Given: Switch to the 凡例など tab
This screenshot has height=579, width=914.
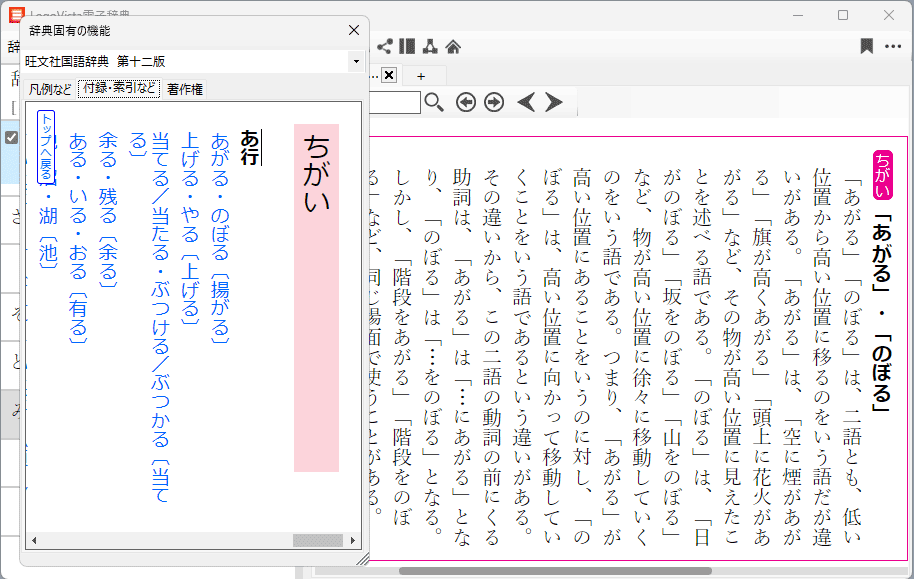Looking at the screenshot, I should (x=50, y=89).
